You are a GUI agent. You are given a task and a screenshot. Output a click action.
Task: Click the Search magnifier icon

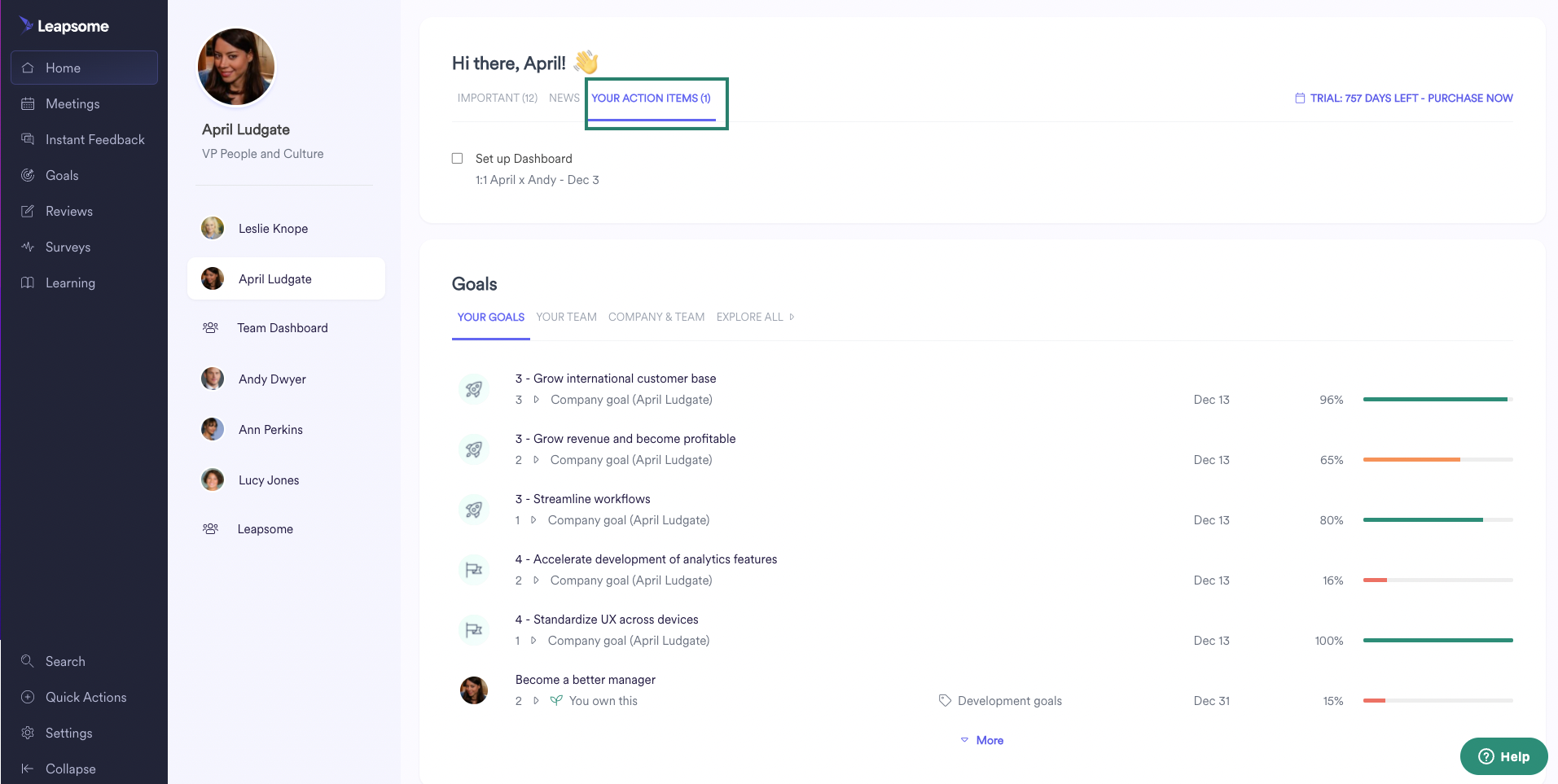(28, 661)
